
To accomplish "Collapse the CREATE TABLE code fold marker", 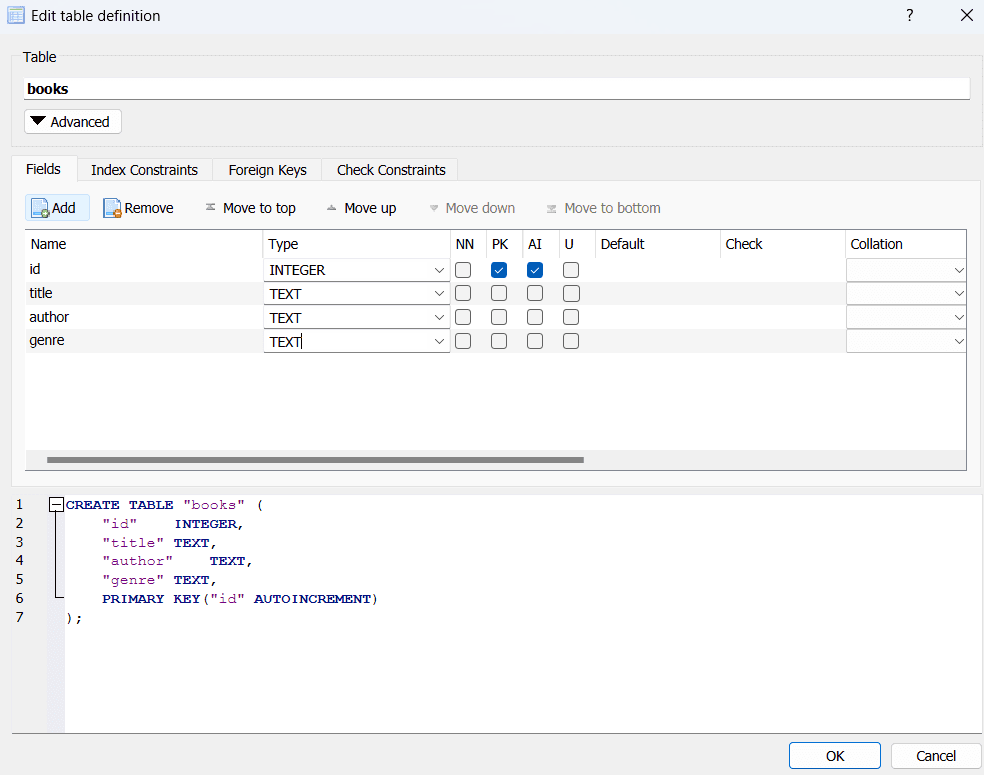I will pos(57,505).
